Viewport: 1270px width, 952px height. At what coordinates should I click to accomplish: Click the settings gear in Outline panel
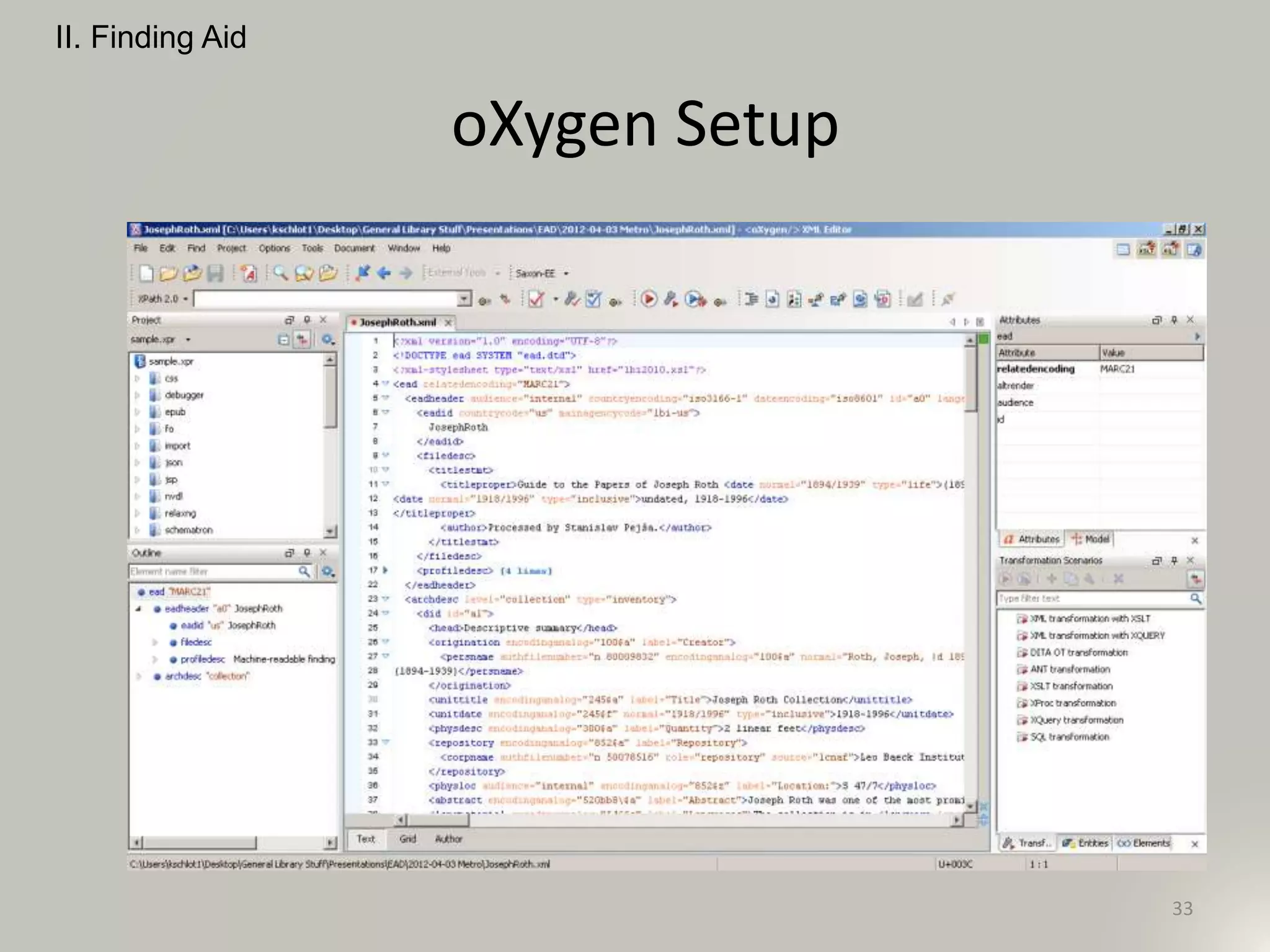328,571
